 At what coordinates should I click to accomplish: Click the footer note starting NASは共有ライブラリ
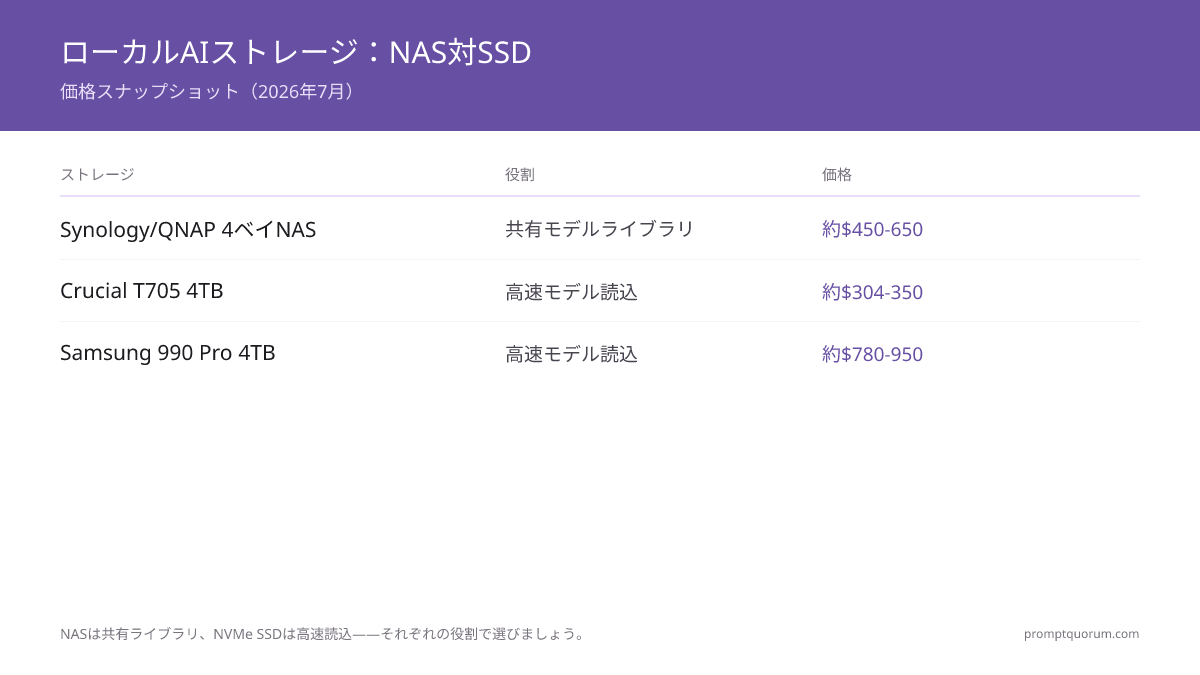323,634
